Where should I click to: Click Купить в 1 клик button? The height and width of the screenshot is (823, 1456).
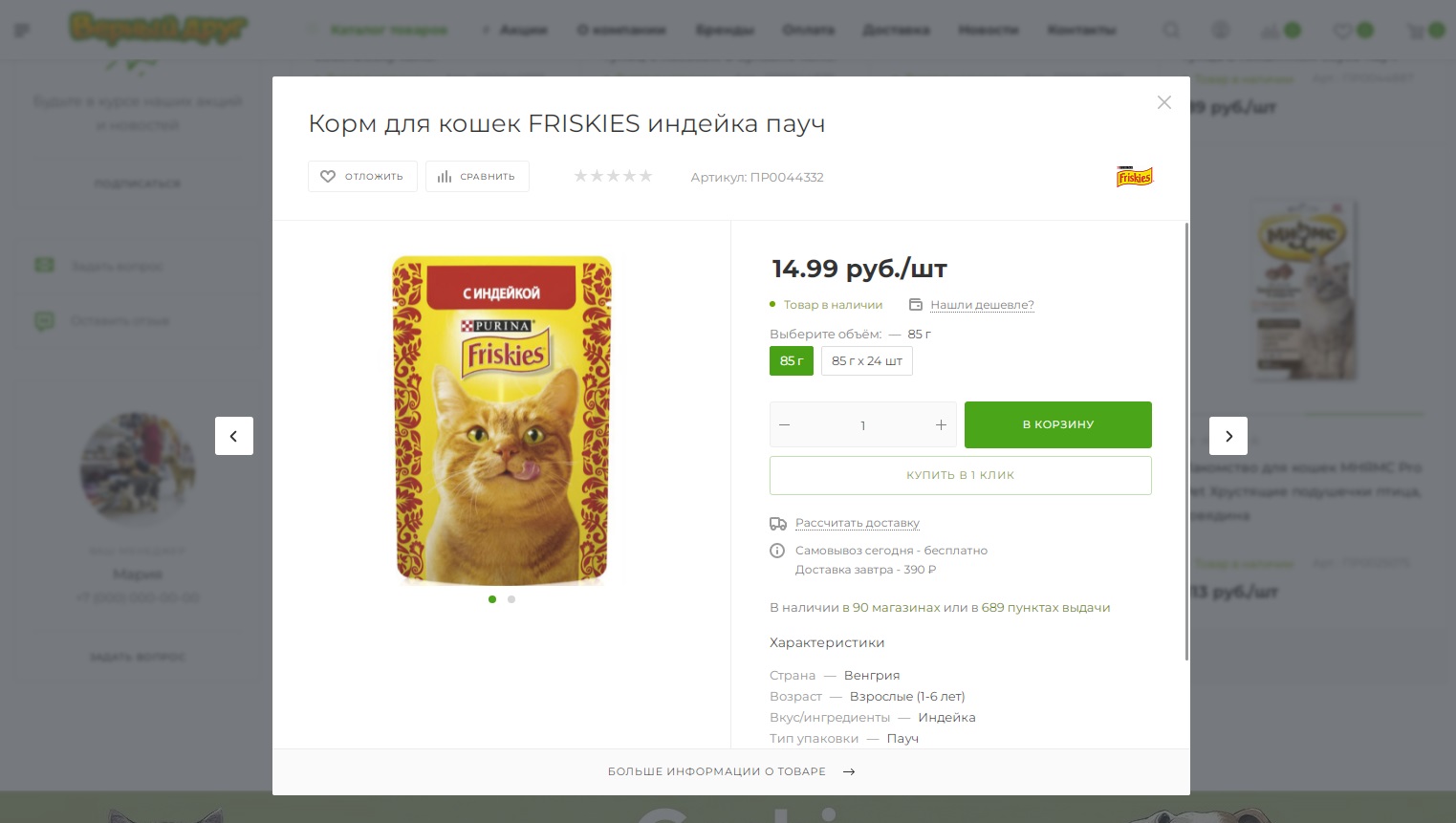pyautogui.click(x=961, y=475)
